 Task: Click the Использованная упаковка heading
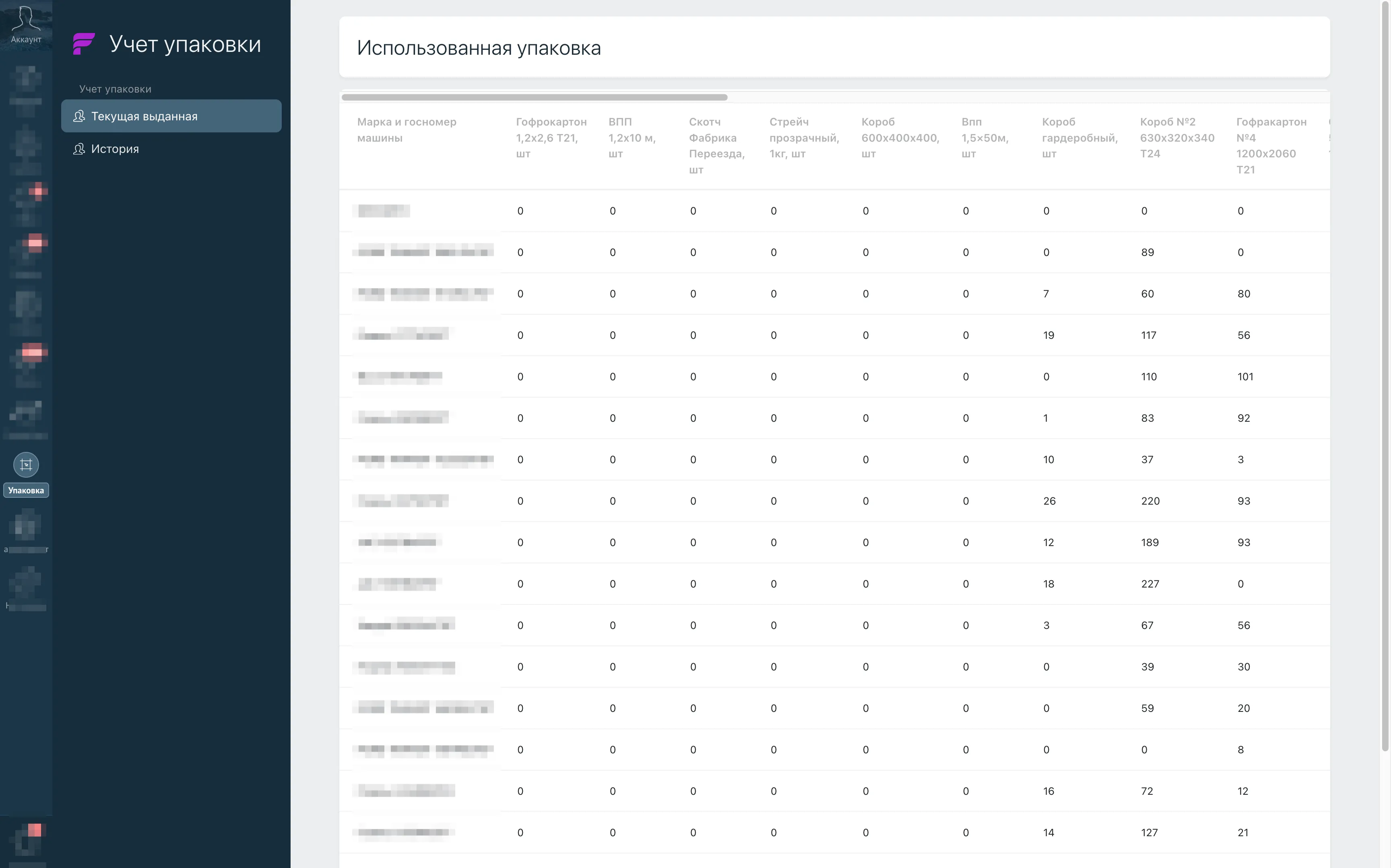tap(478, 47)
